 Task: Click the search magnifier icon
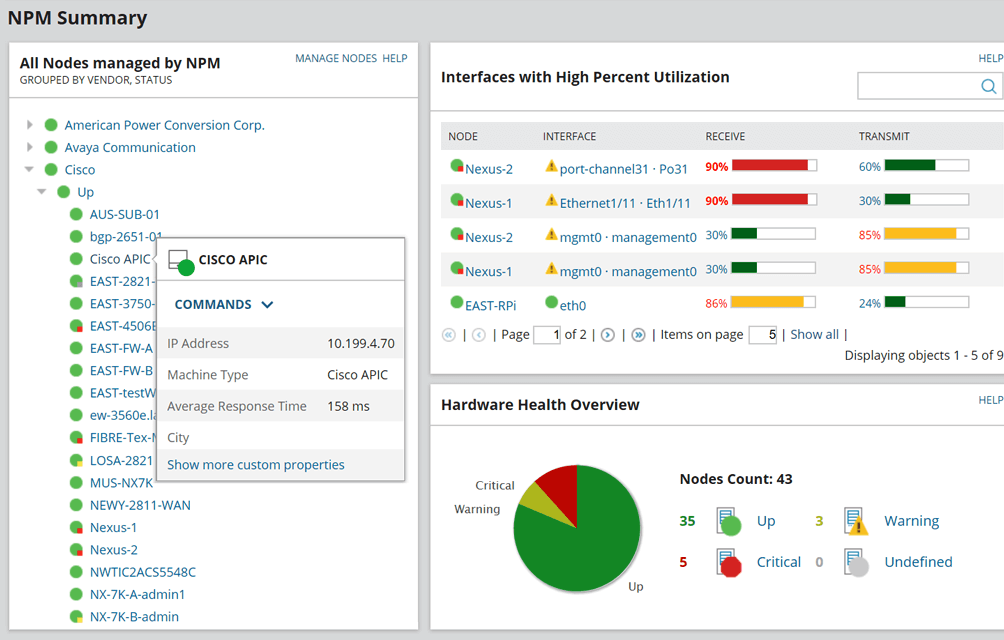[x=988, y=87]
